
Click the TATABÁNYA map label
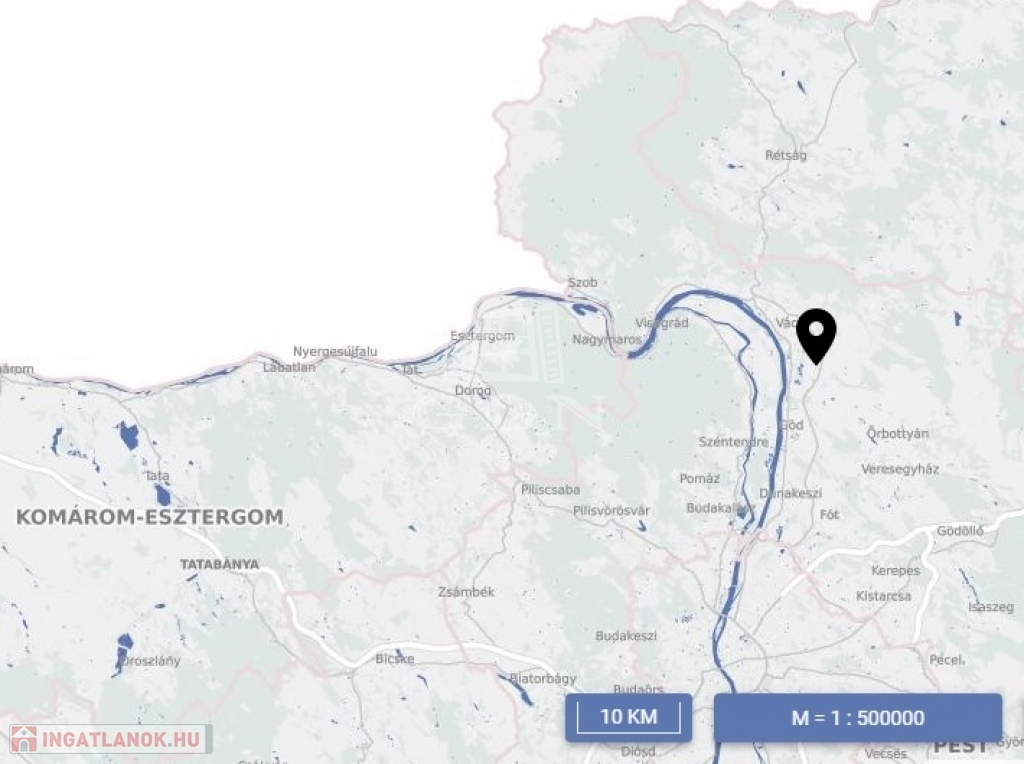point(219,564)
